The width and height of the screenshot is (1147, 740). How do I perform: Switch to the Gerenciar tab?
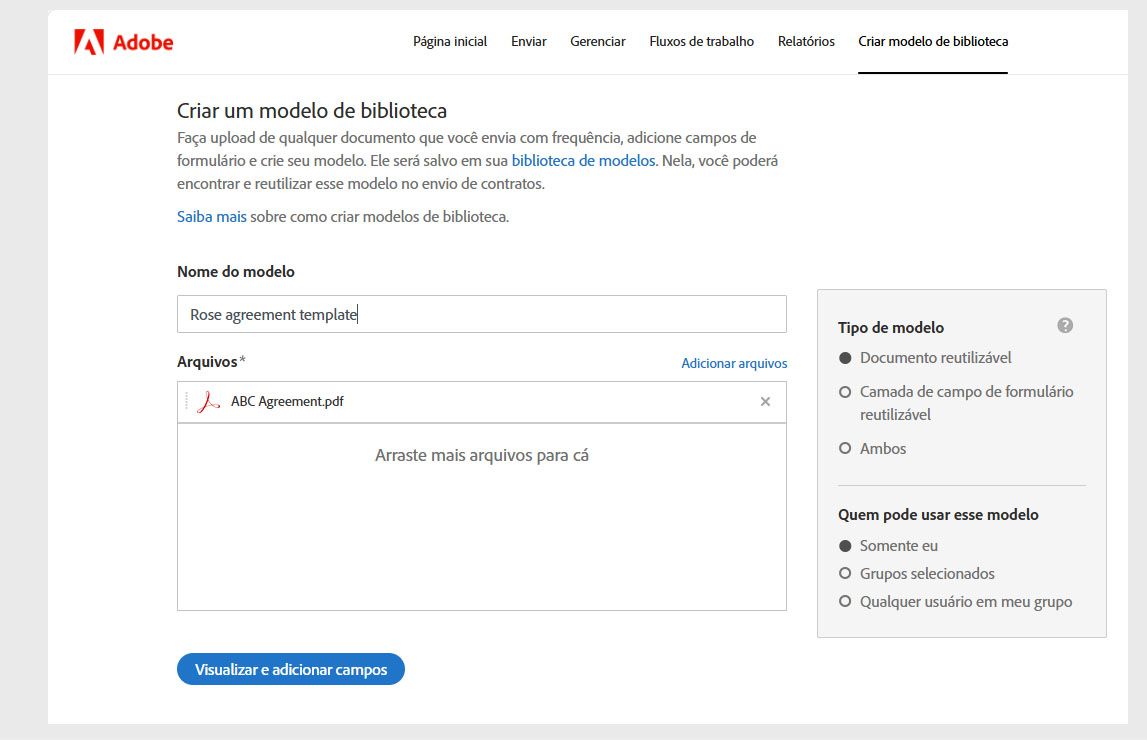click(x=597, y=41)
